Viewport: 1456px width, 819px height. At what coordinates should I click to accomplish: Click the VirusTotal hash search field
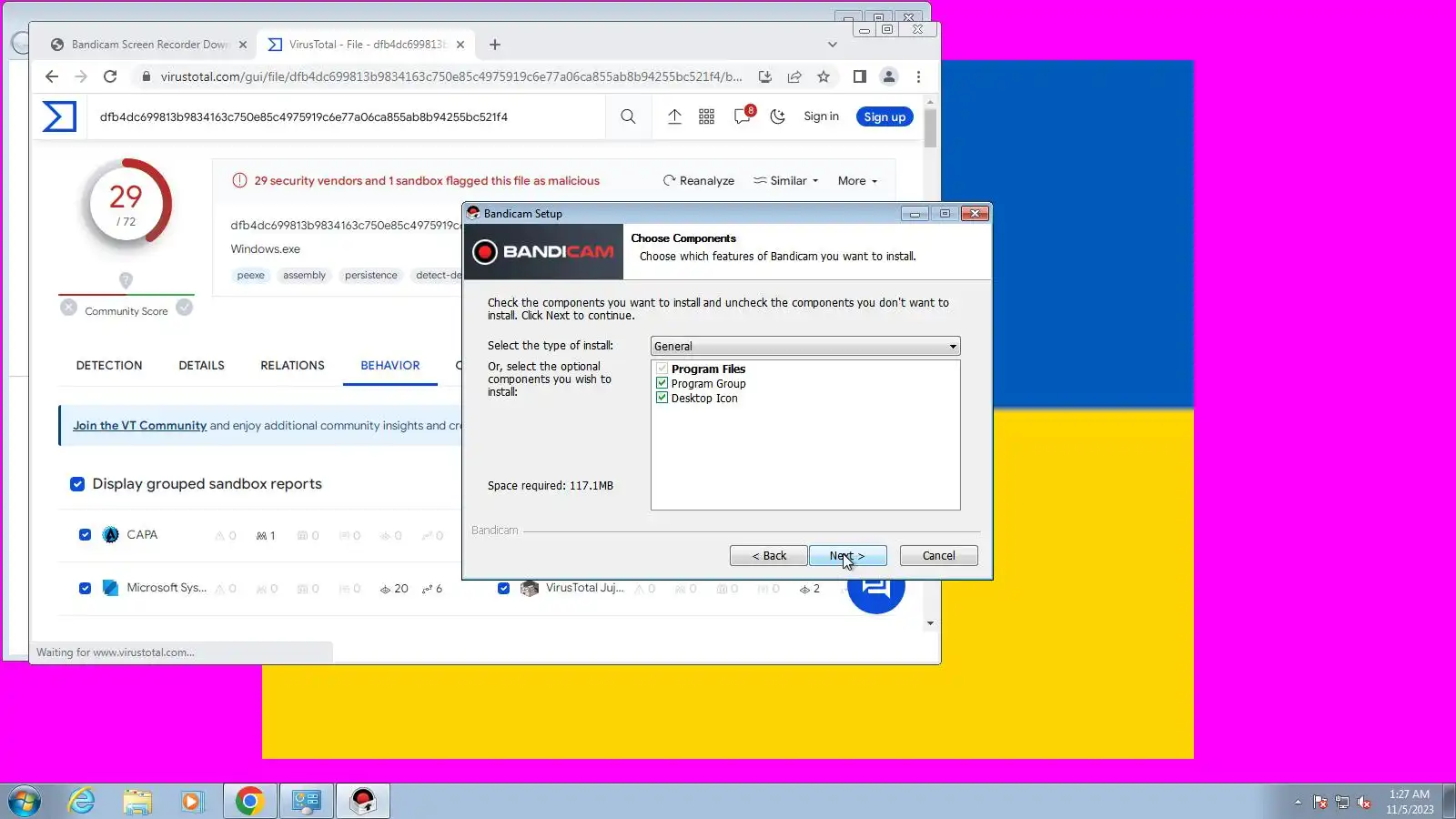[x=346, y=116]
